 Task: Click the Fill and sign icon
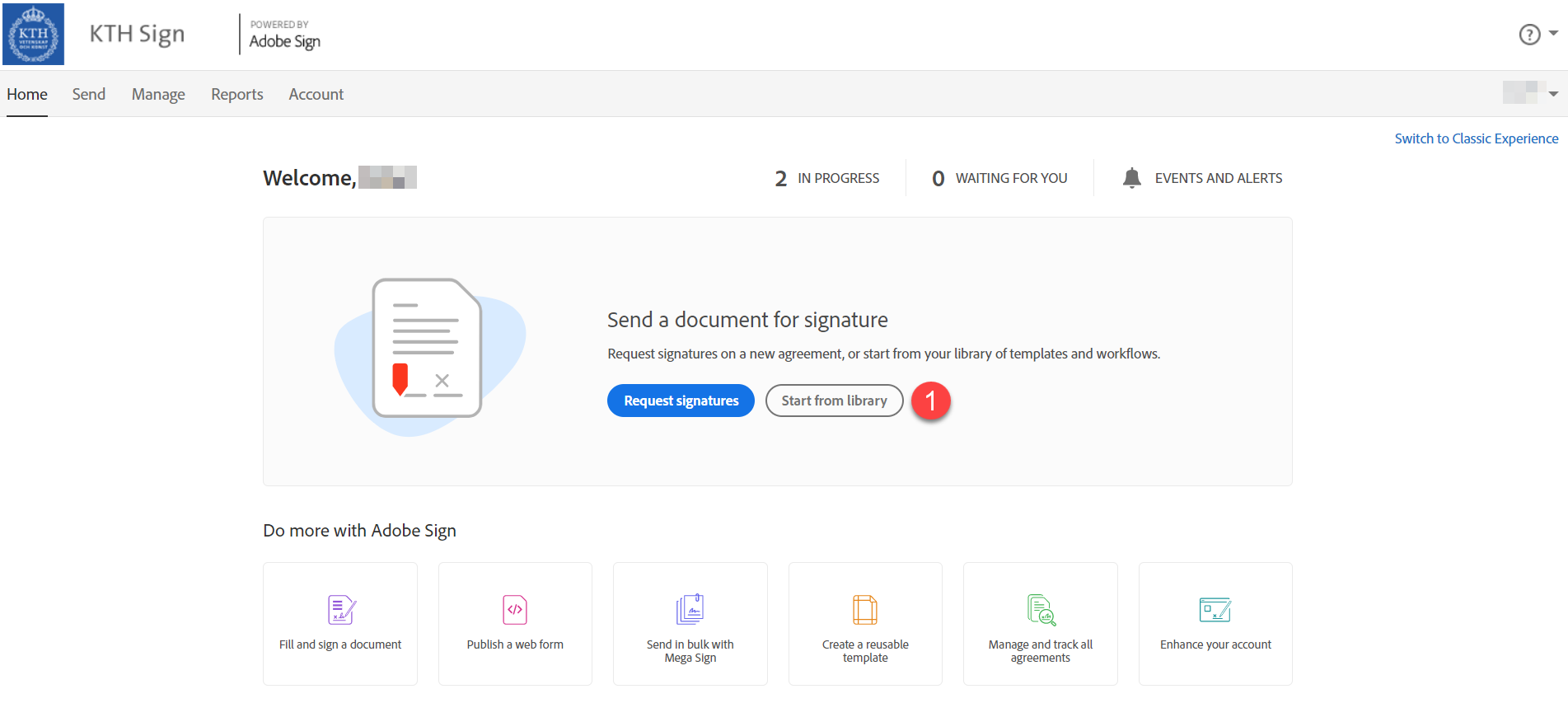click(341, 610)
